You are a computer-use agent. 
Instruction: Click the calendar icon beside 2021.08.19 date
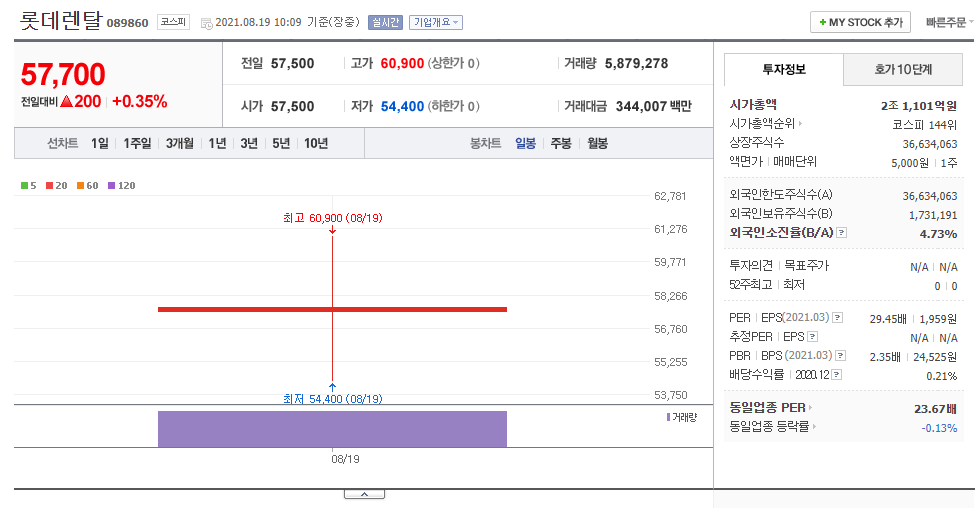(206, 24)
